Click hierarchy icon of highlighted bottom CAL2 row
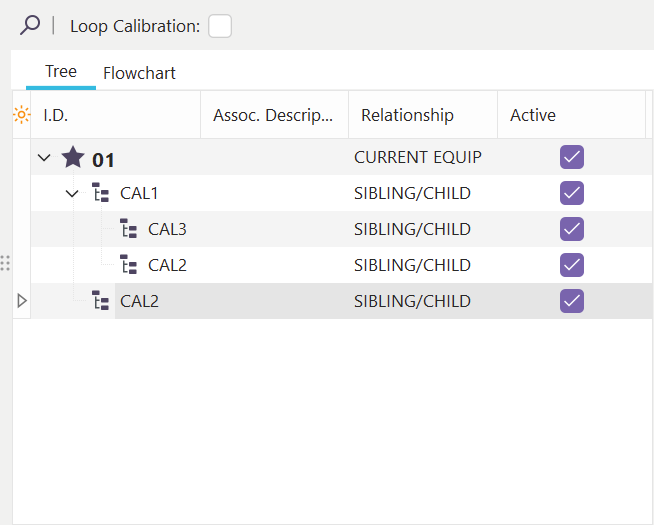This screenshot has width=654, height=525. tap(101, 301)
